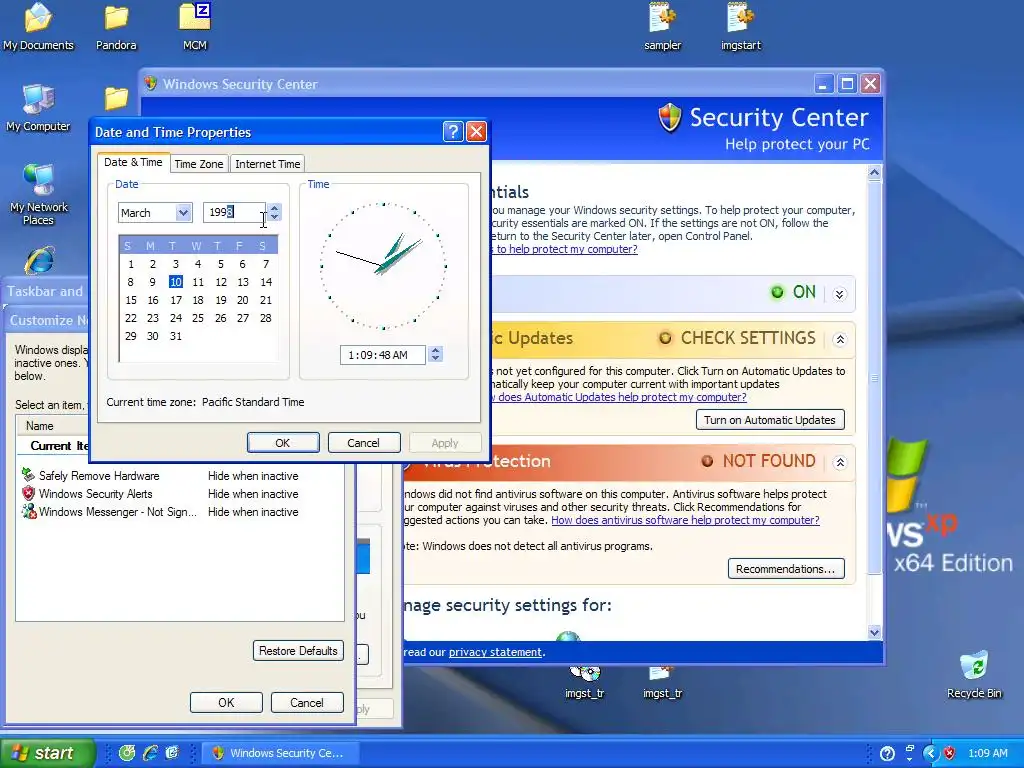Select day 17 in the calendar
1024x768 pixels.
[x=176, y=300]
